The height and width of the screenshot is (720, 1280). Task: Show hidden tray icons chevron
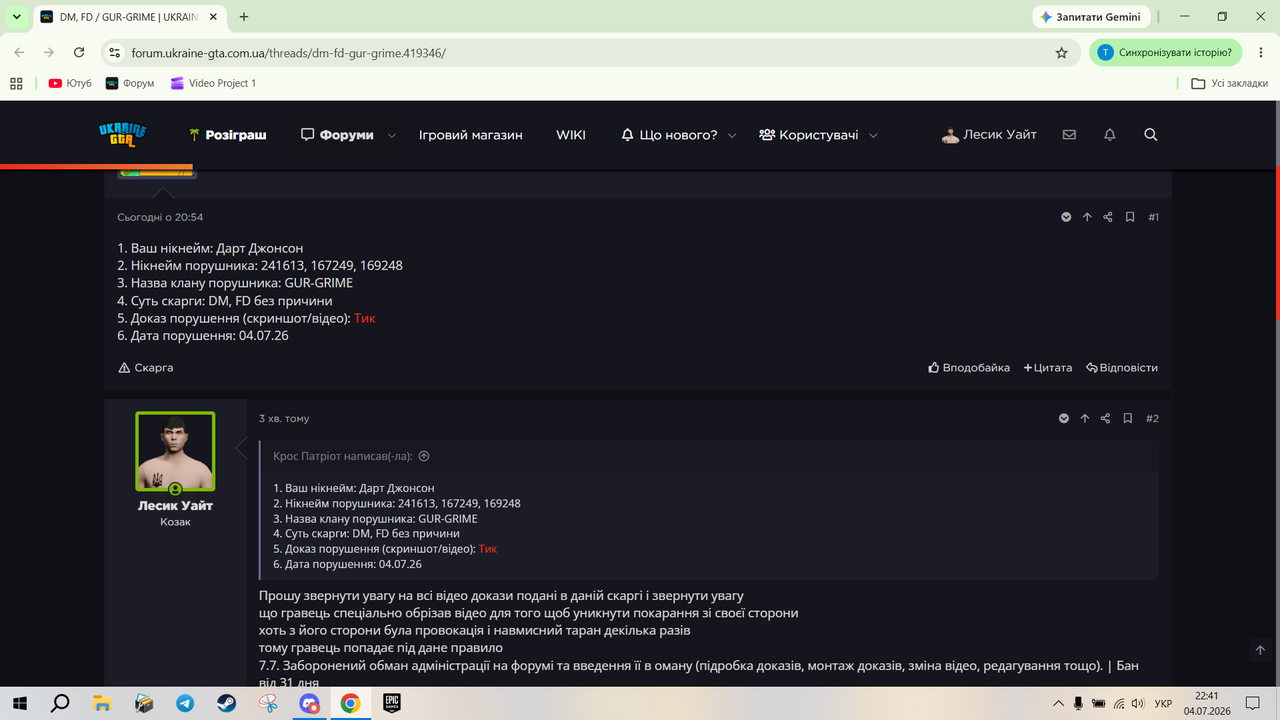pyautogui.click(x=1059, y=704)
